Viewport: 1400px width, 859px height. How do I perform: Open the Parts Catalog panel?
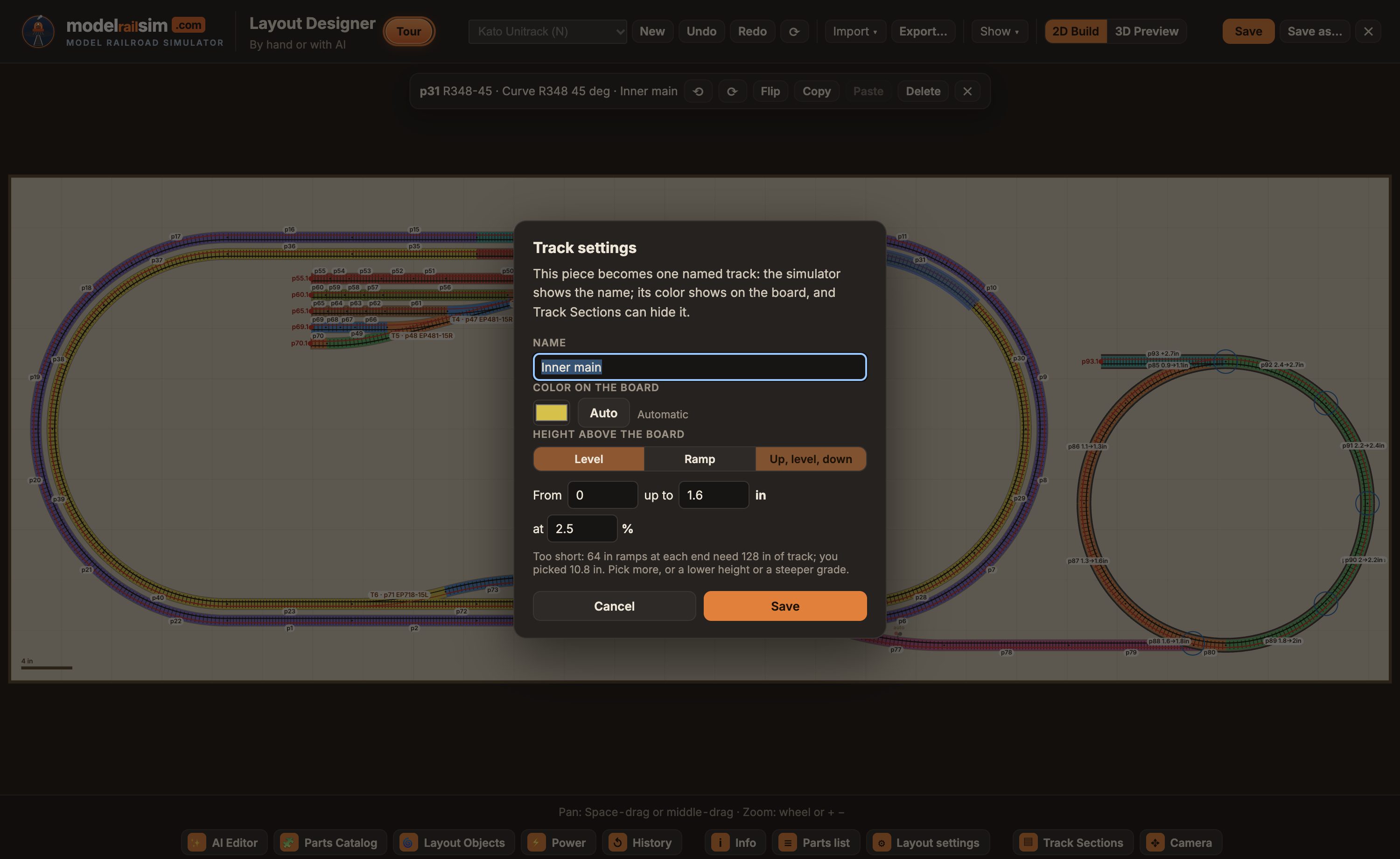coord(330,843)
